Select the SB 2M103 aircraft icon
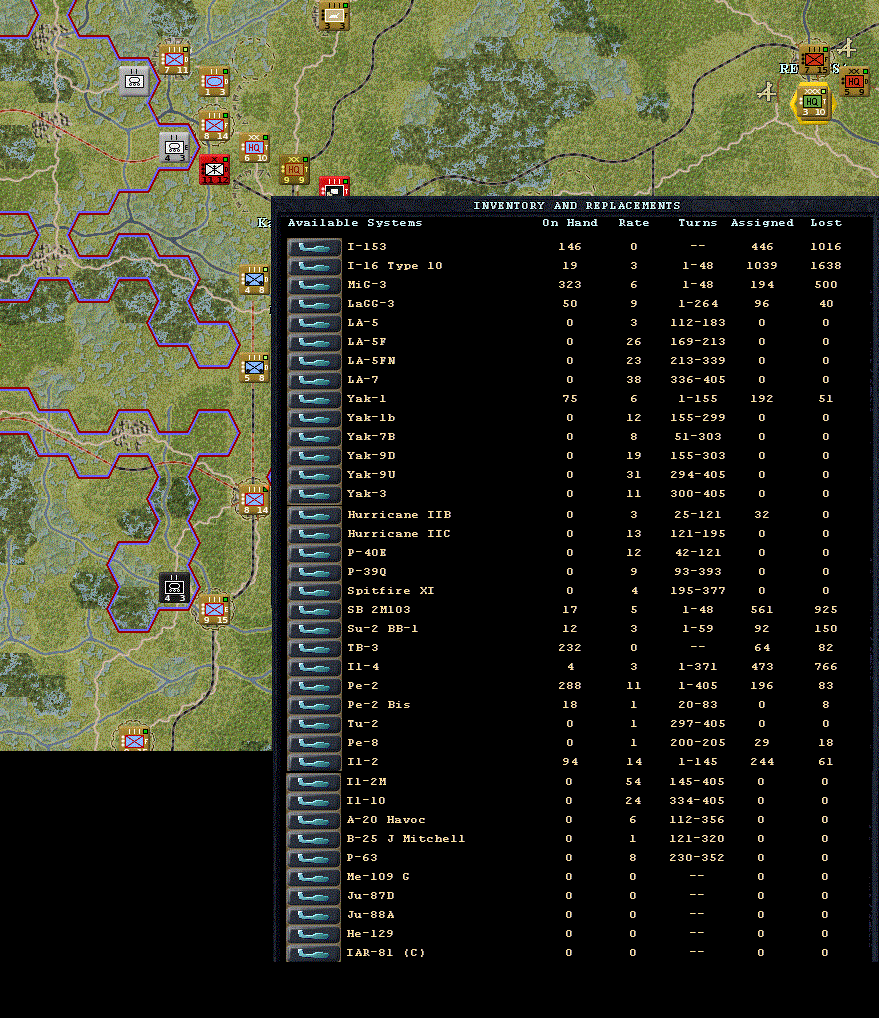This screenshot has width=879, height=1018. [x=314, y=610]
